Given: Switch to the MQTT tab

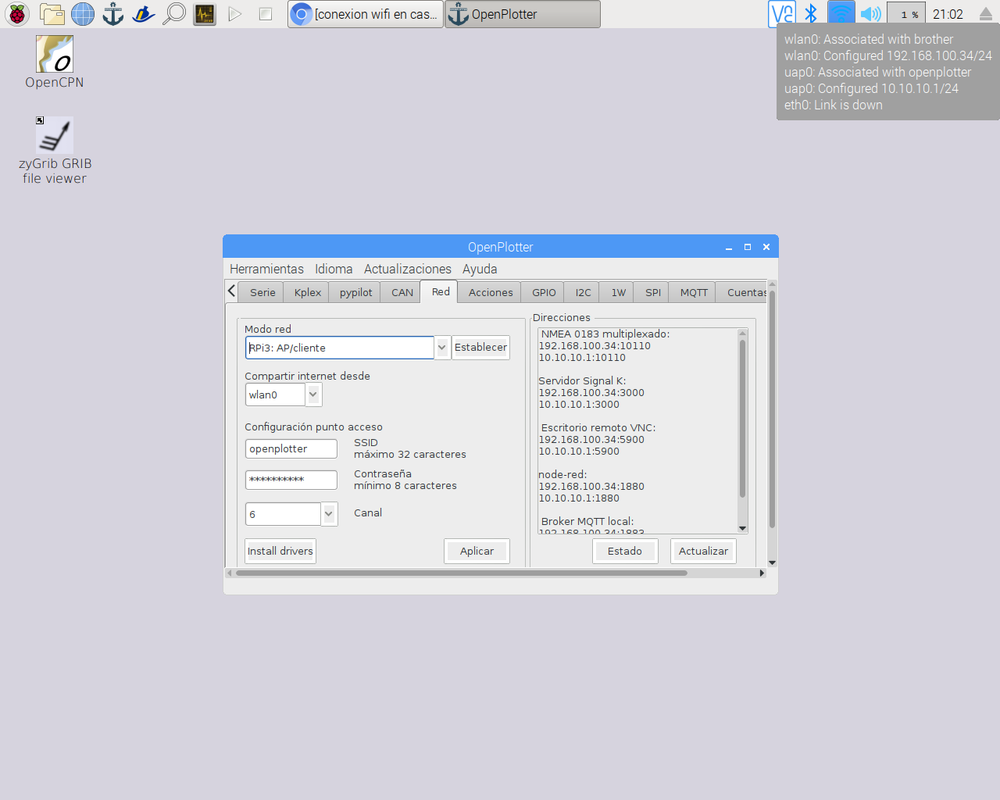Looking at the screenshot, I should (x=693, y=292).
